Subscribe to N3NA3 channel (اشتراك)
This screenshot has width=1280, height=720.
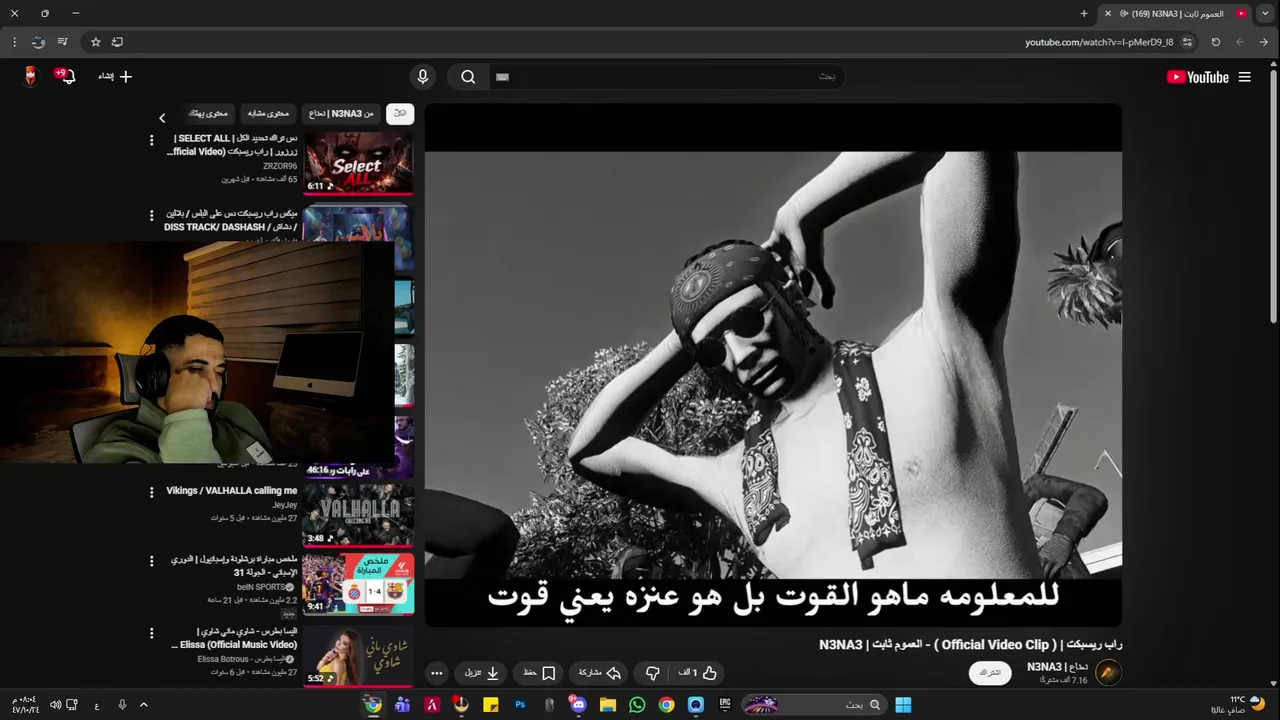(x=989, y=673)
